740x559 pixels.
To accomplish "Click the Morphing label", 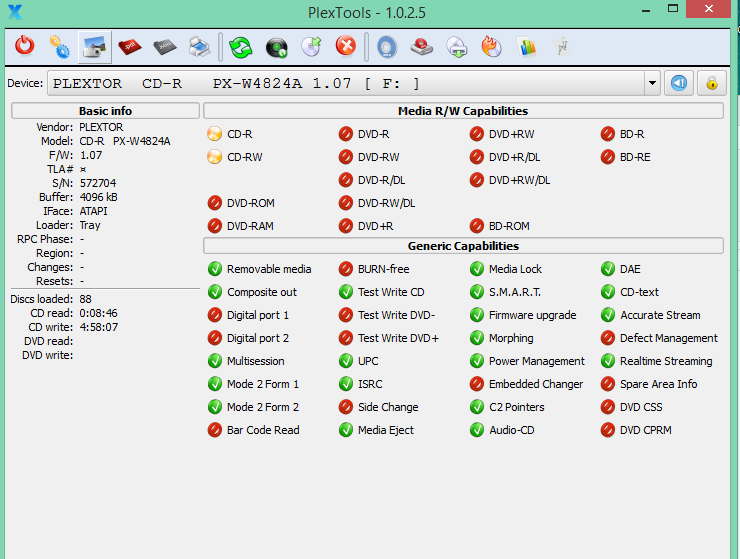I will point(511,339).
